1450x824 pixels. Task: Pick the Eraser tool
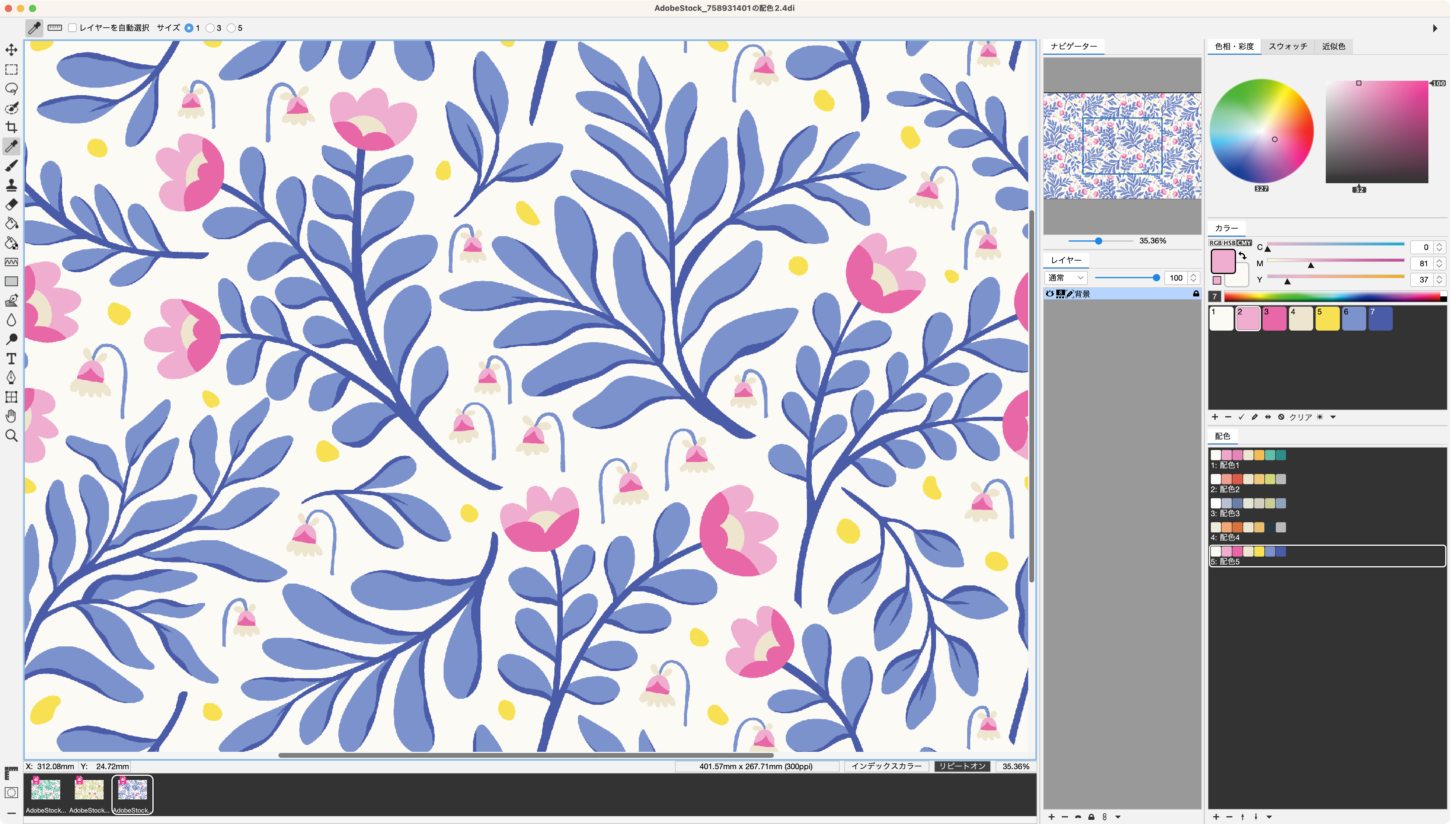pos(11,204)
